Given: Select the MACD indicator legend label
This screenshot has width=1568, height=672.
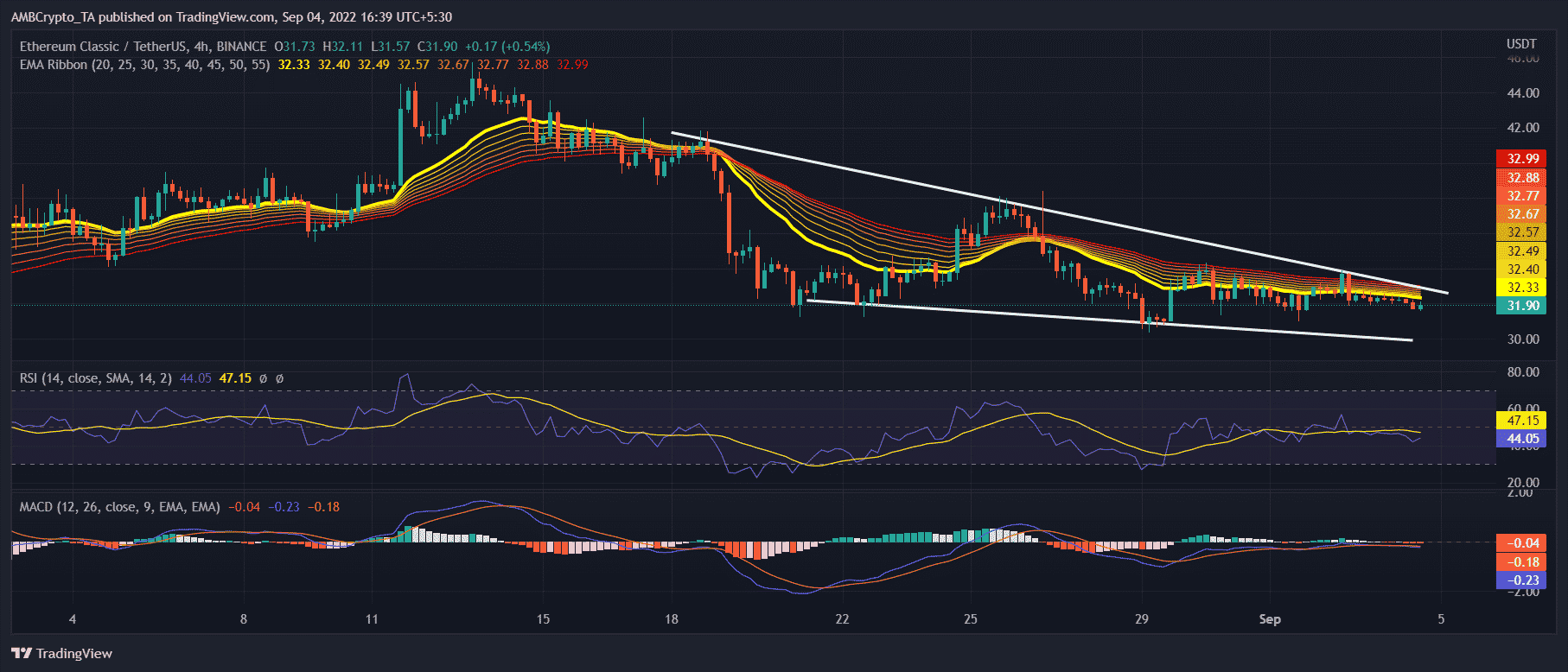Looking at the screenshot, I should click(119, 507).
